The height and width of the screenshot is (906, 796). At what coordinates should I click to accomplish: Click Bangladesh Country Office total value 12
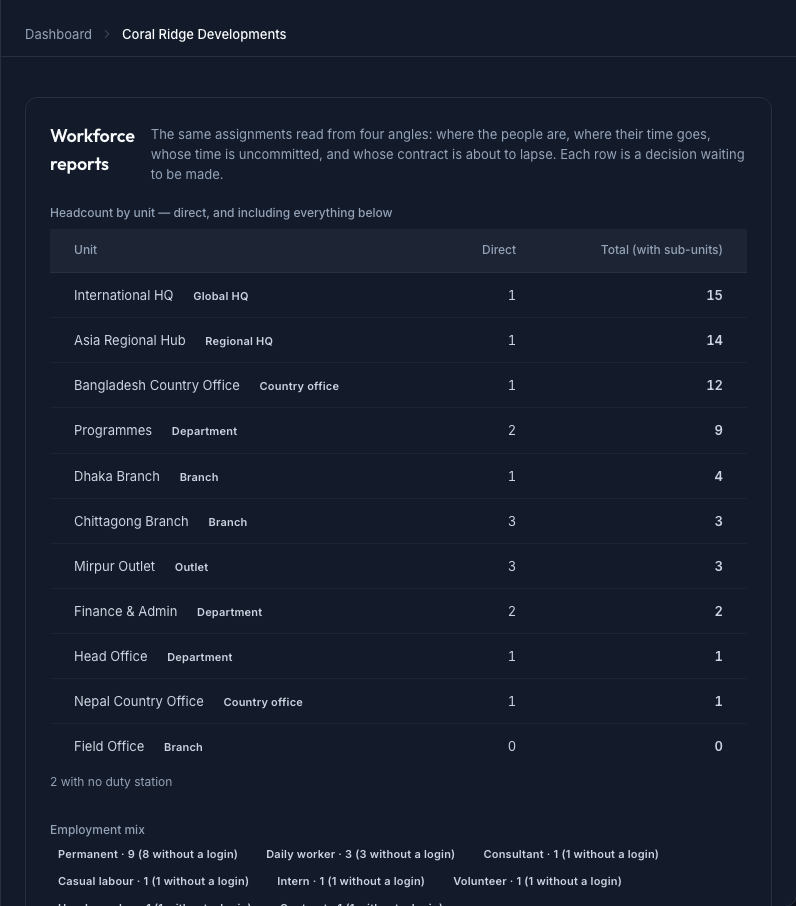[x=715, y=386]
